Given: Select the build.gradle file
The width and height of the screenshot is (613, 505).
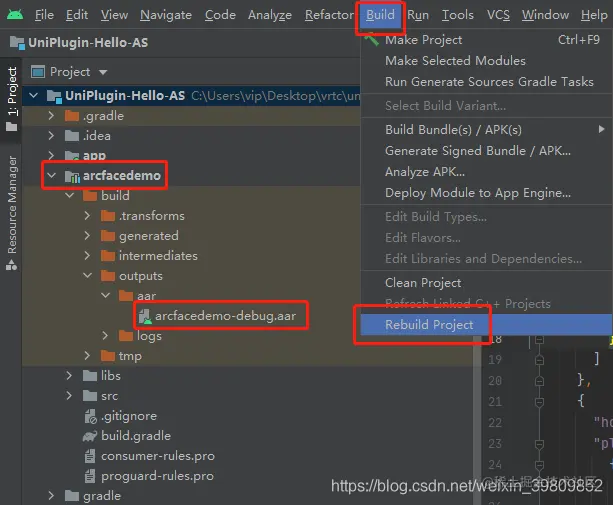Looking at the screenshot, I should (x=136, y=435).
